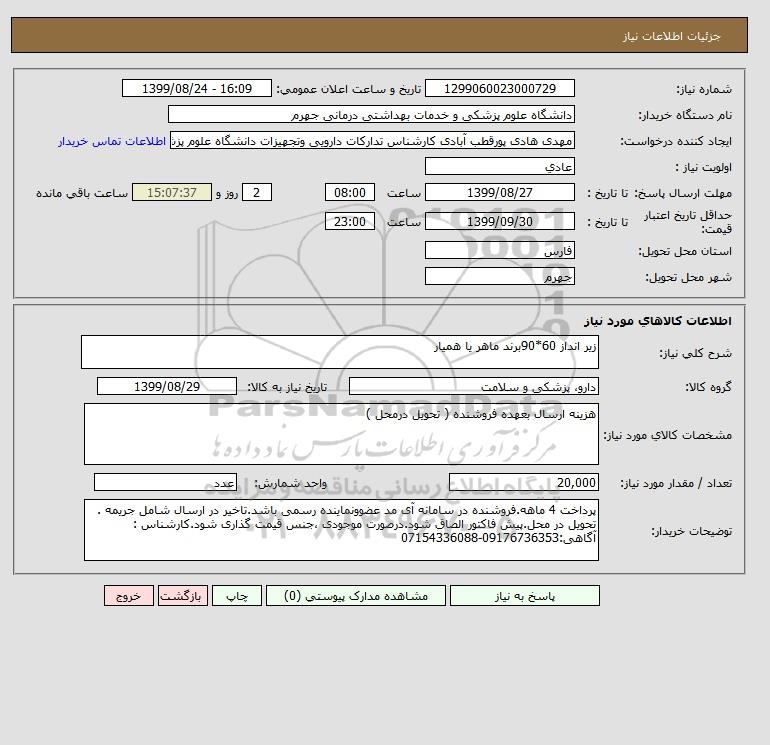The image size is (770, 745).
Task: Click the 'اولویت نیاز :' label
Action: (704, 167)
